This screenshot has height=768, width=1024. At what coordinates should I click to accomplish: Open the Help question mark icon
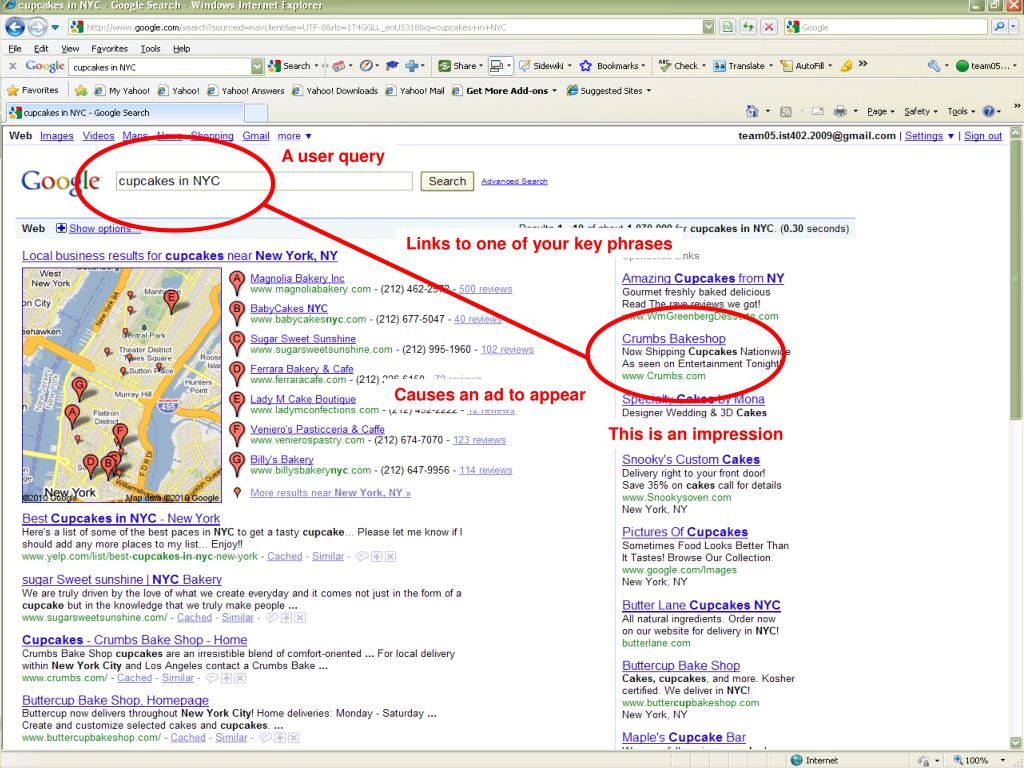[988, 112]
